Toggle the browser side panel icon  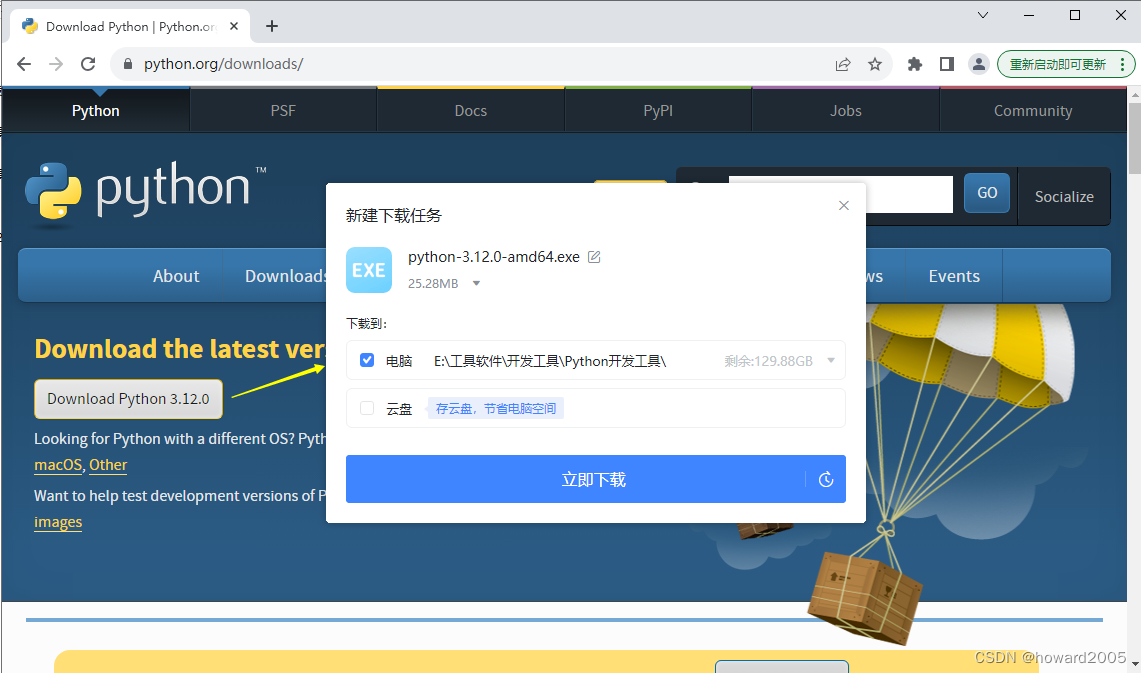click(x=947, y=64)
